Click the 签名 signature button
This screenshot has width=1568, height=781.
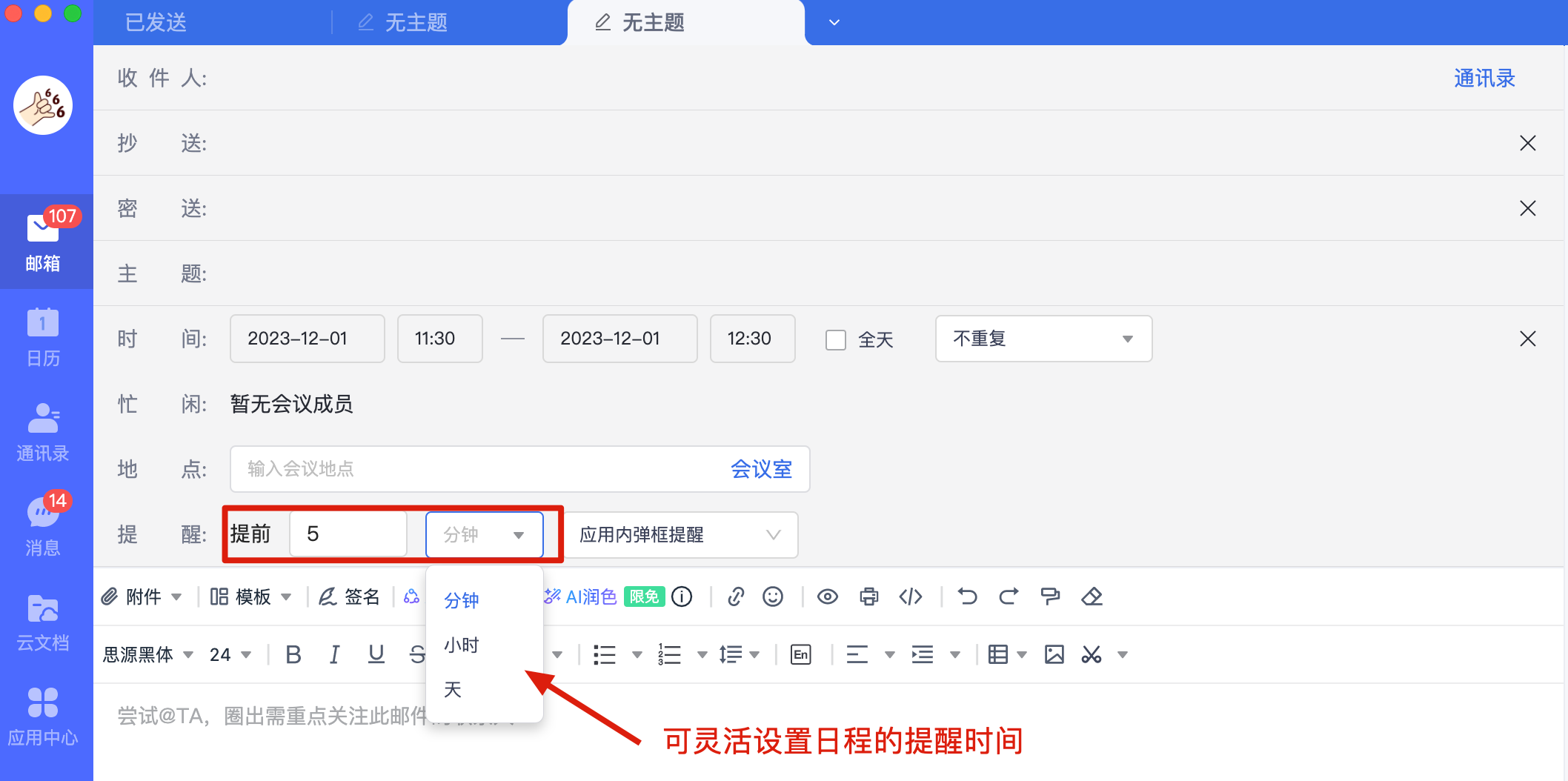pyautogui.click(x=349, y=596)
